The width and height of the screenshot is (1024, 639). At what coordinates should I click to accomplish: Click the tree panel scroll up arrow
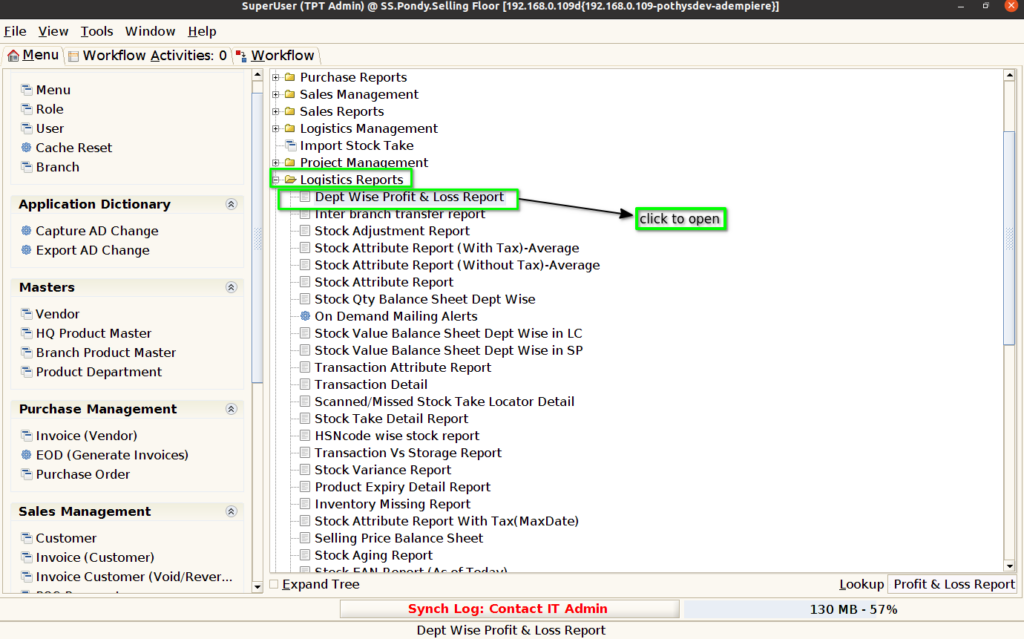[x=1009, y=76]
